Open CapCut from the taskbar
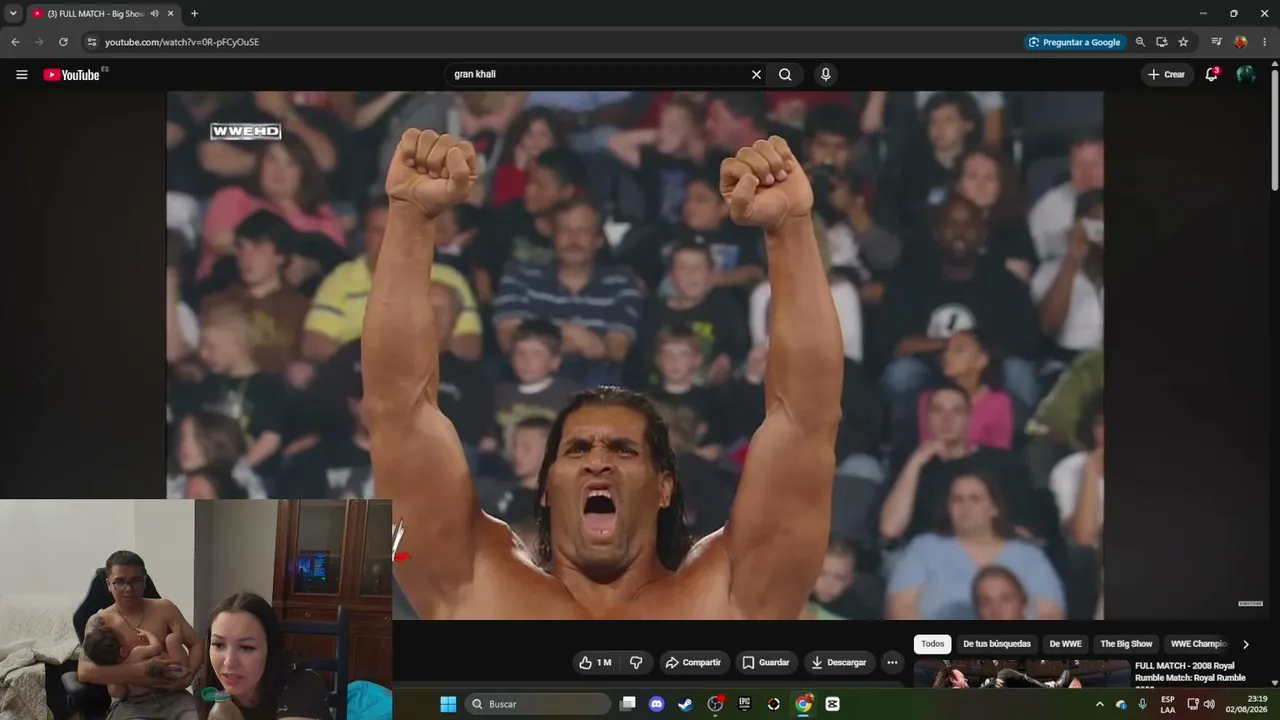The image size is (1280, 720). click(832, 704)
